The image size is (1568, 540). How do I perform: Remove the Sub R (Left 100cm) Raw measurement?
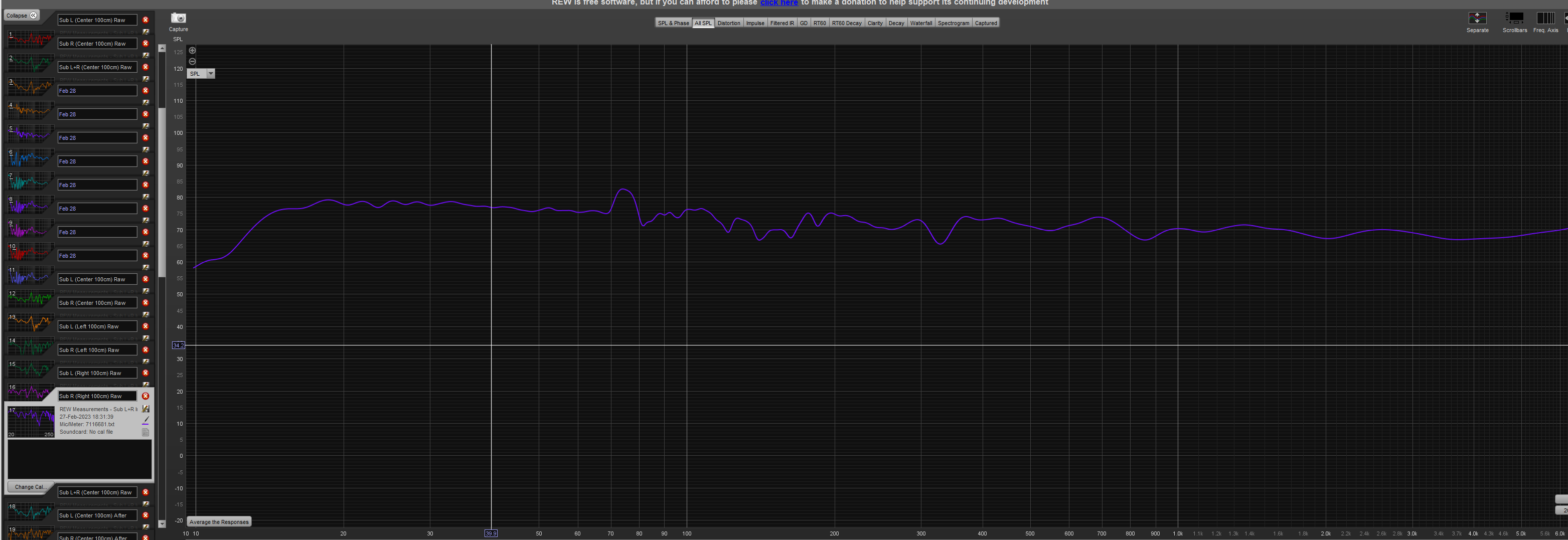click(145, 349)
